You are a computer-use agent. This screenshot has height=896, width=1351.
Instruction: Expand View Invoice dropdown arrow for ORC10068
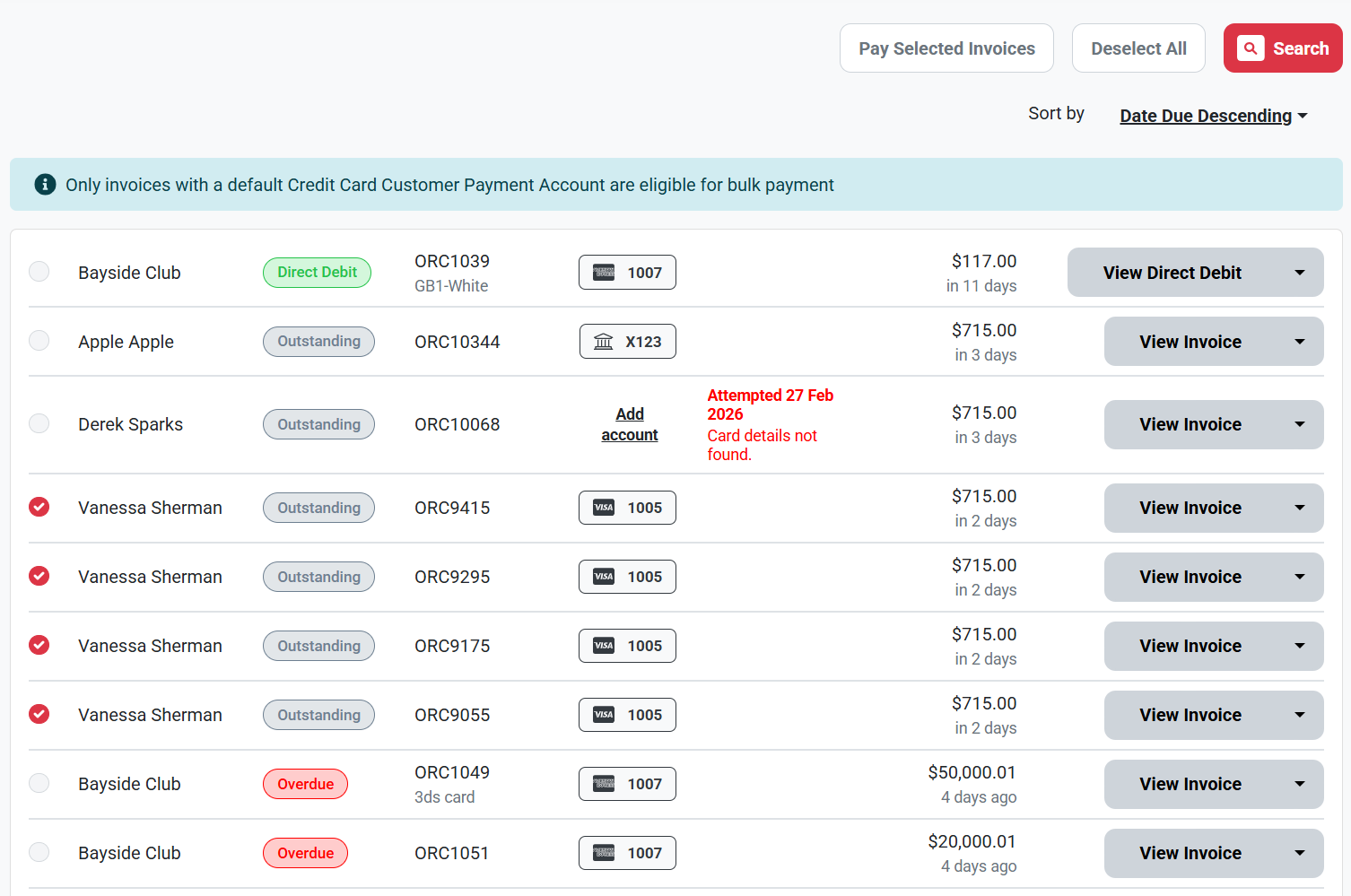[x=1300, y=424]
